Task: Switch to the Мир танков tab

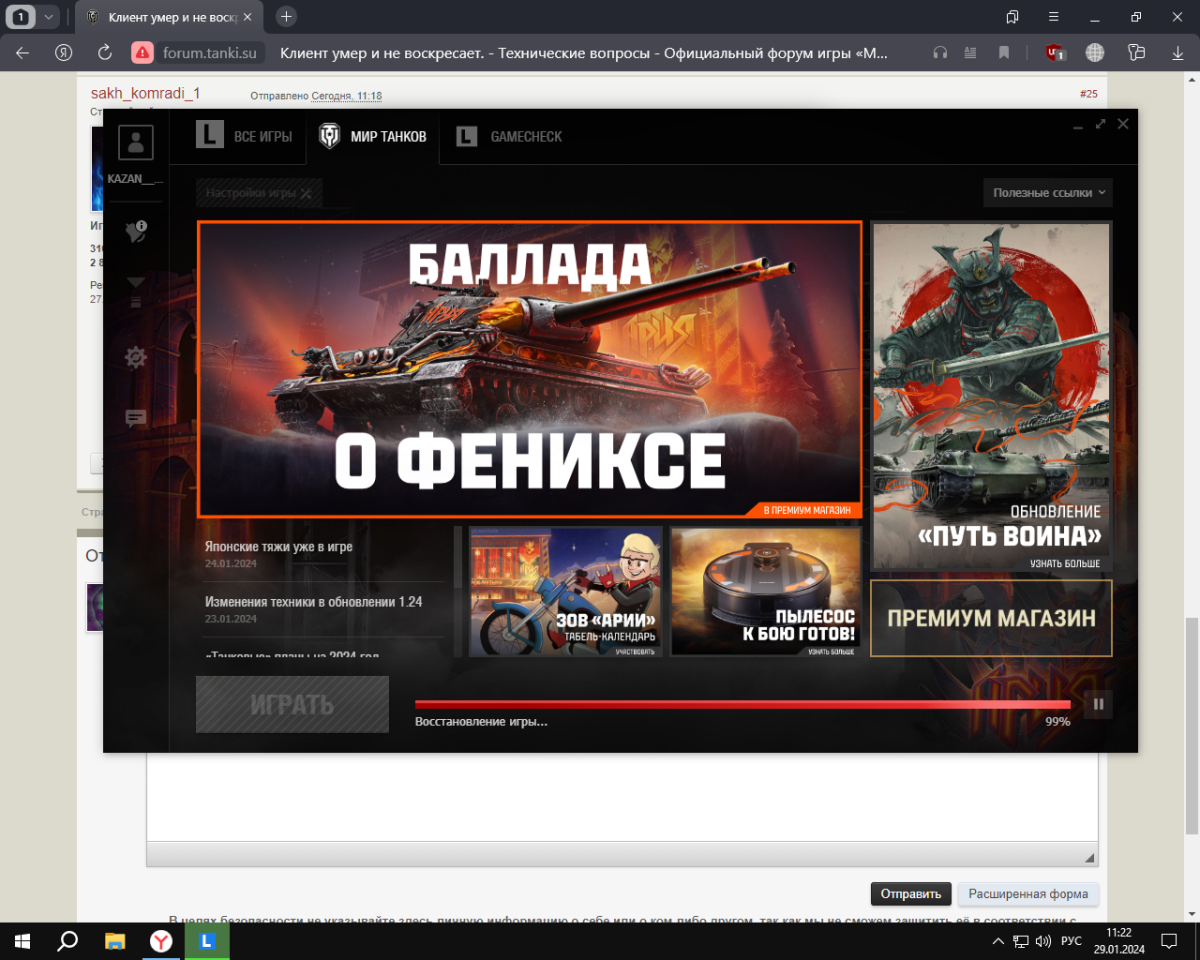Action: point(373,136)
